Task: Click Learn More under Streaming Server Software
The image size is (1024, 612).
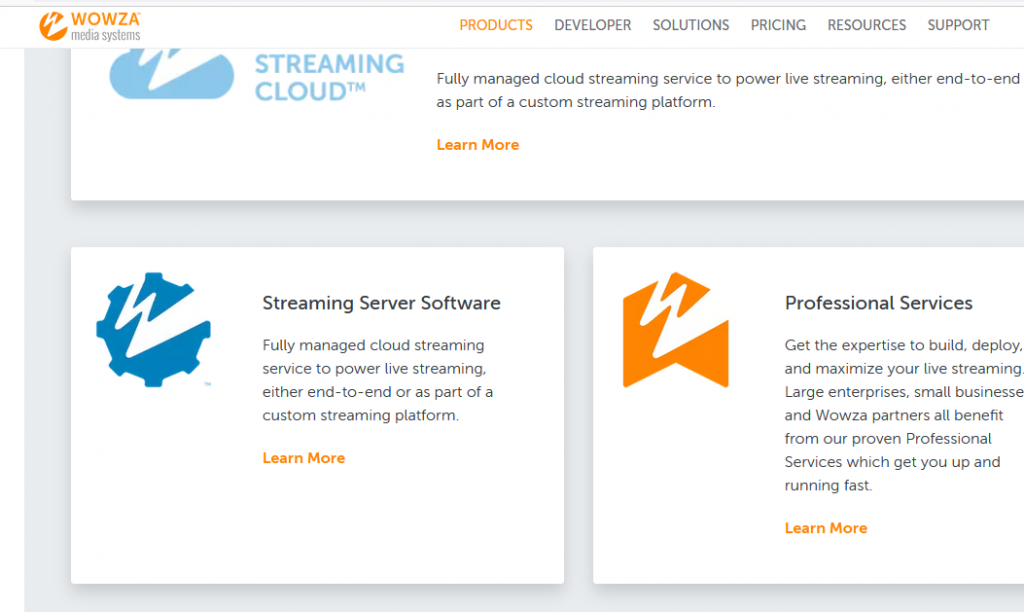Action: [x=304, y=459]
